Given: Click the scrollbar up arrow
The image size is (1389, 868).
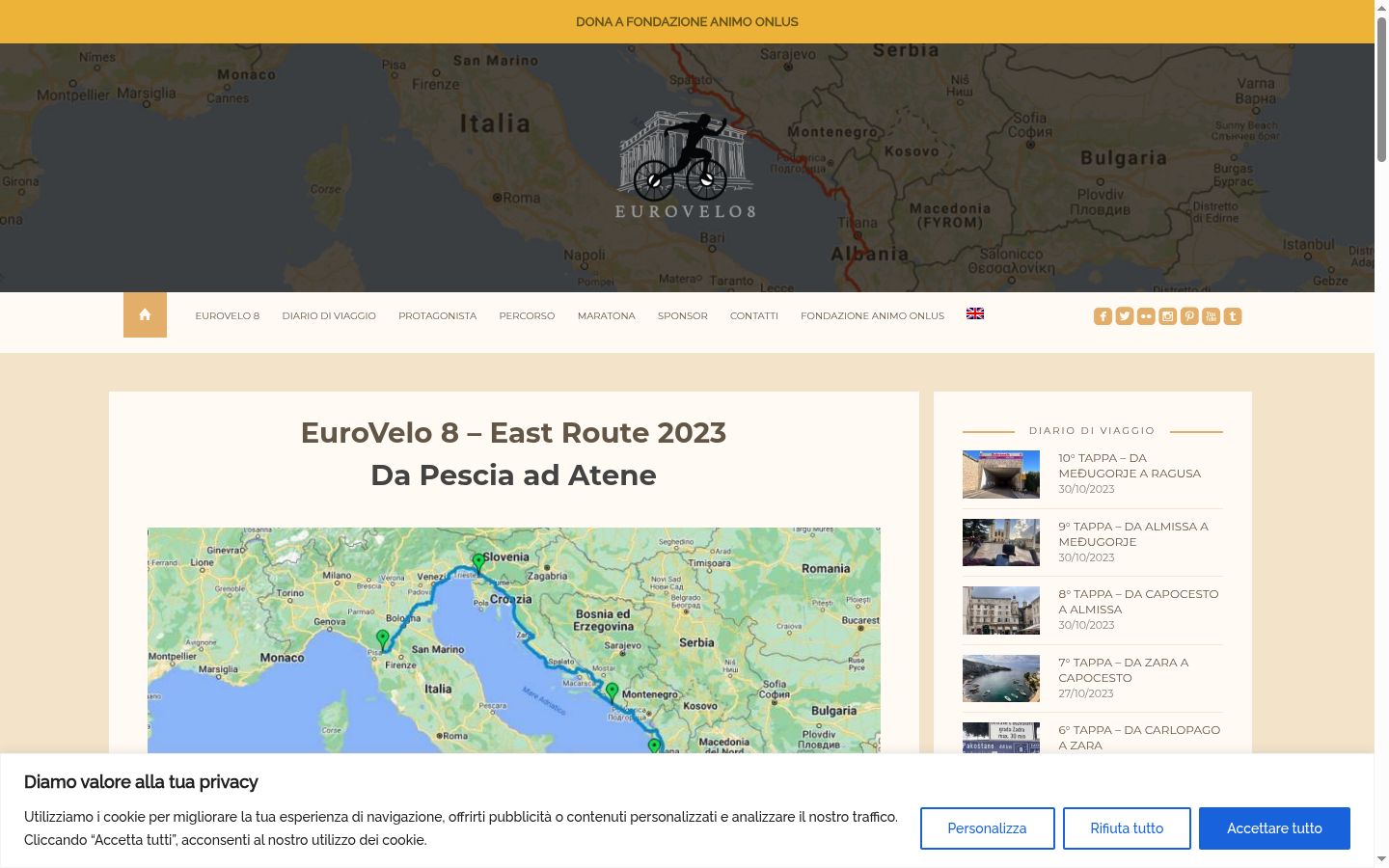Looking at the screenshot, I should click(x=1381, y=8).
